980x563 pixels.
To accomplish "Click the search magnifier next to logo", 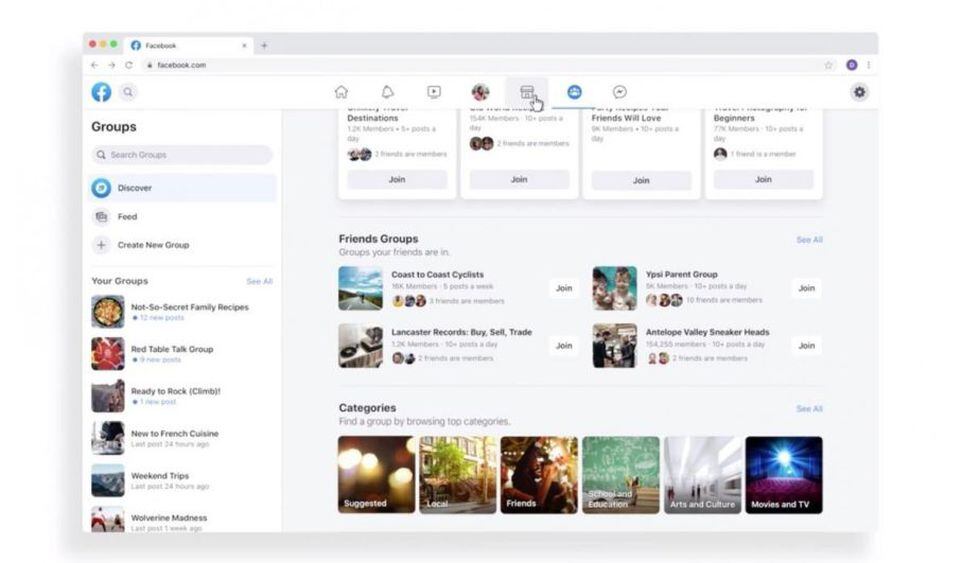I will coord(128,92).
